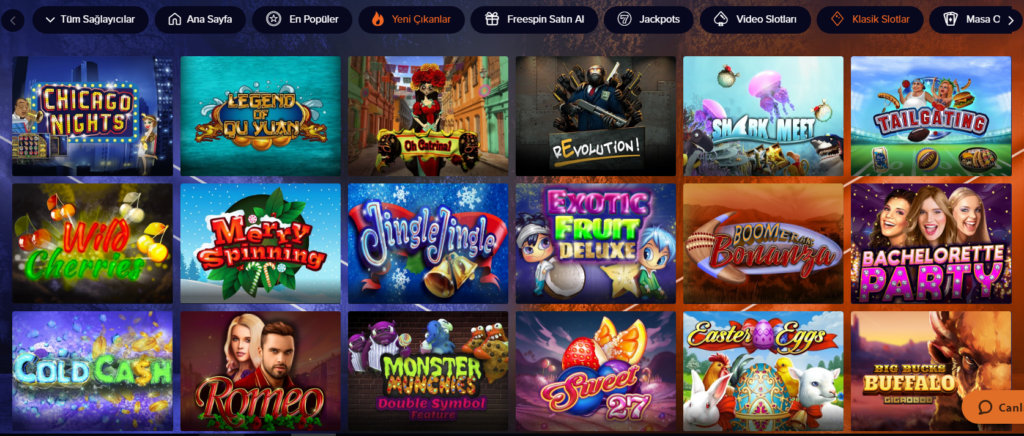The height and width of the screenshot is (436, 1024).
Task: Click the house icon beside Ana Sayfa
Action: coord(174,20)
